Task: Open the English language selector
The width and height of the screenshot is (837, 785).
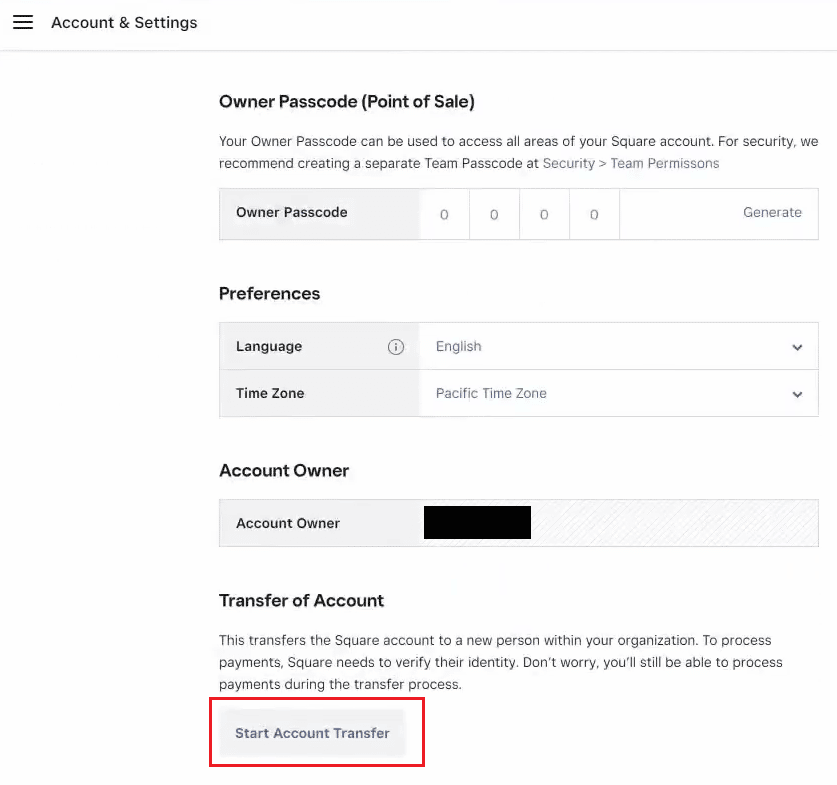Action: click(x=618, y=346)
